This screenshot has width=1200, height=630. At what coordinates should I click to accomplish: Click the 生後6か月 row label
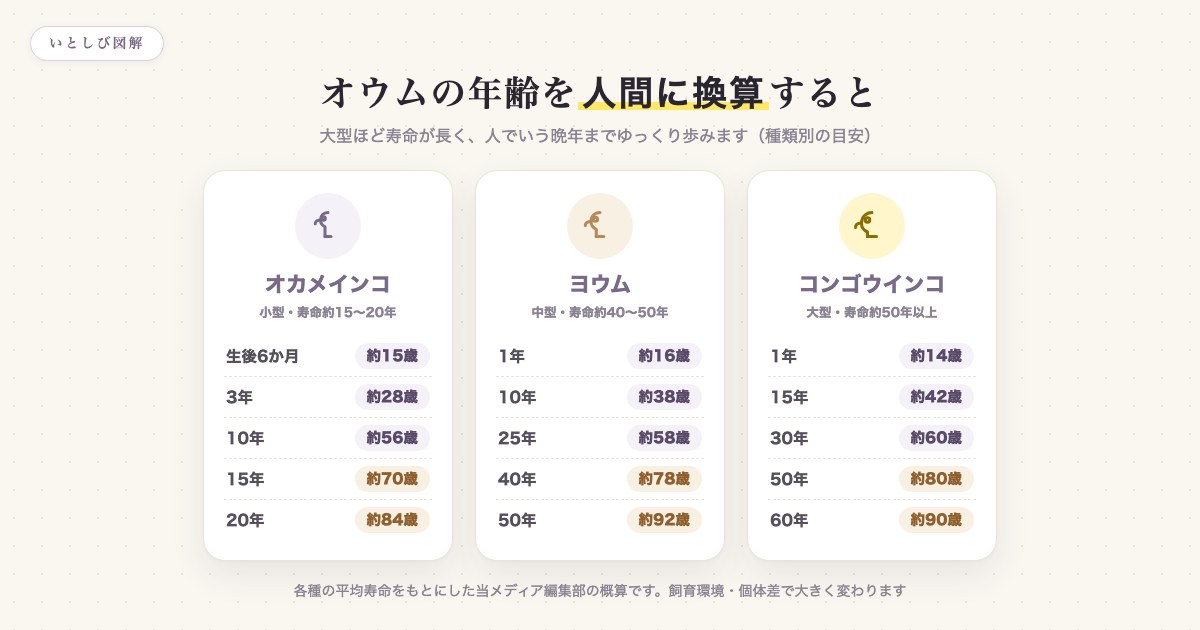[x=262, y=356]
